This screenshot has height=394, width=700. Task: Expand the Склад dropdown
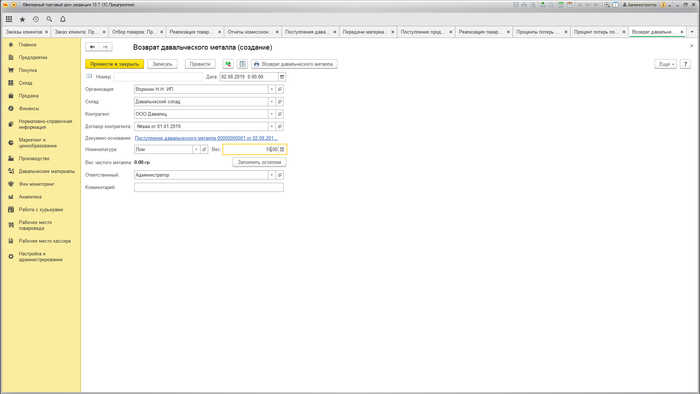click(271, 102)
